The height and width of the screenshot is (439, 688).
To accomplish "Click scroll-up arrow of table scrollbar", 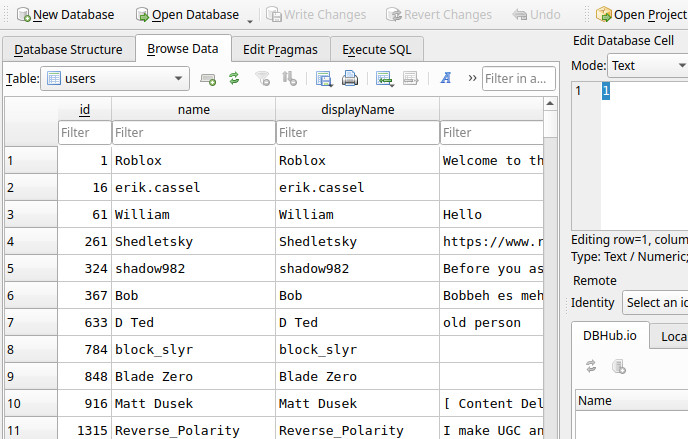I will point(550,104).
